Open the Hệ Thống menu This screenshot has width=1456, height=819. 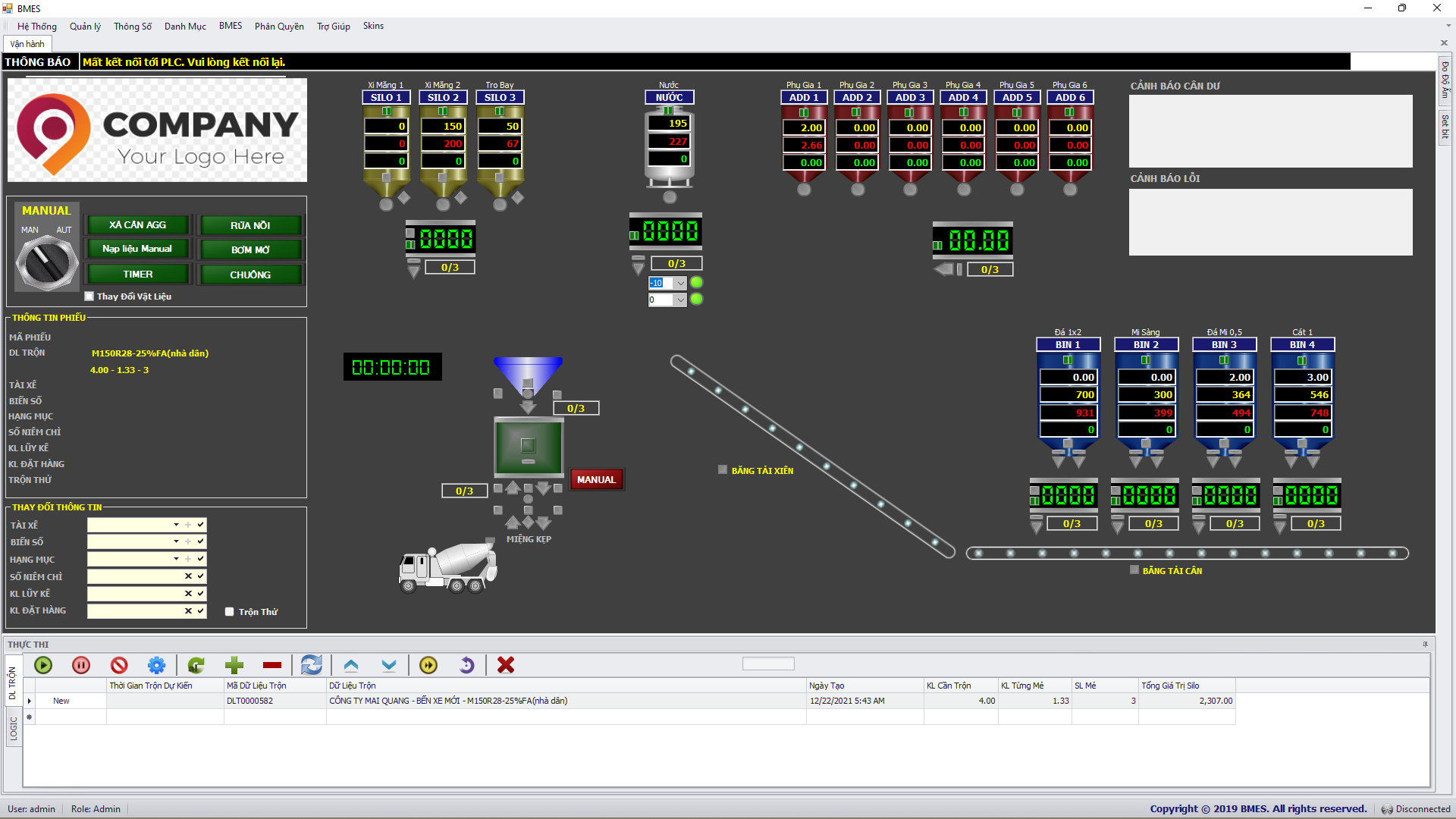coord(37,26)
